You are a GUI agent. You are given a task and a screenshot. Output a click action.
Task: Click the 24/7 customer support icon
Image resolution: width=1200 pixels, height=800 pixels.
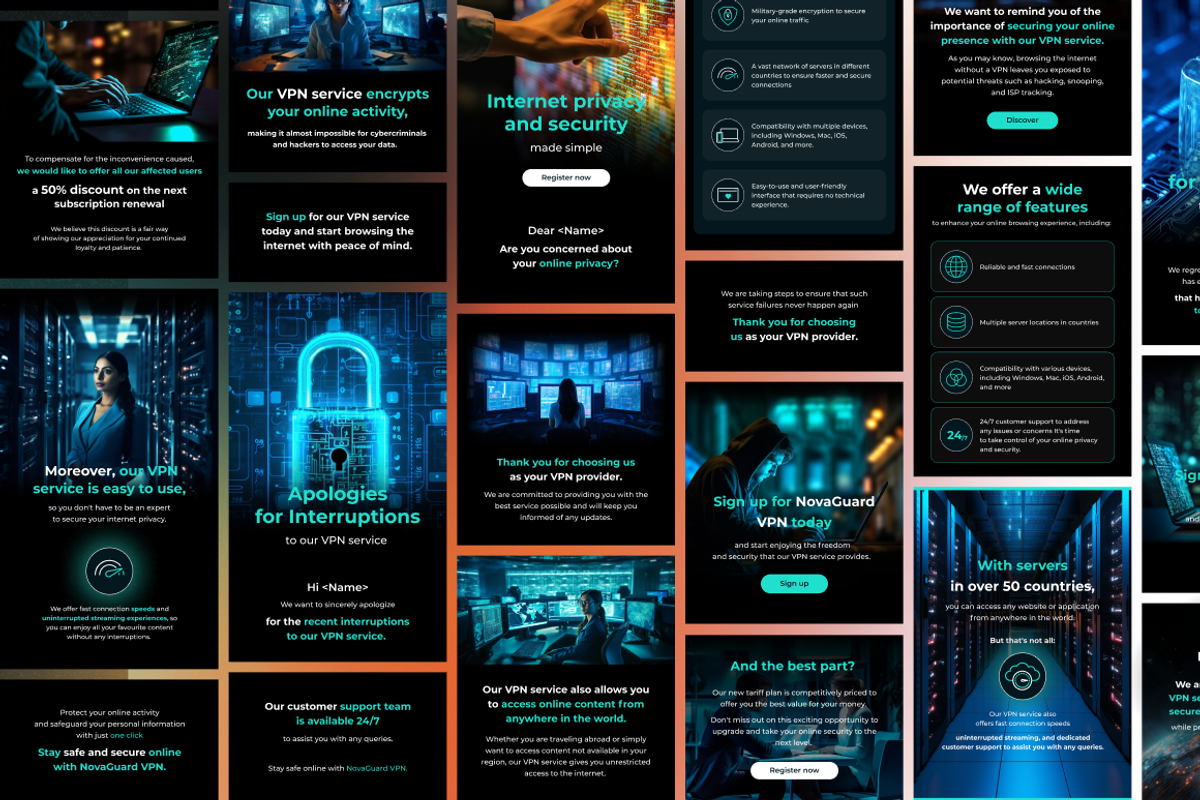coord(956,434)
